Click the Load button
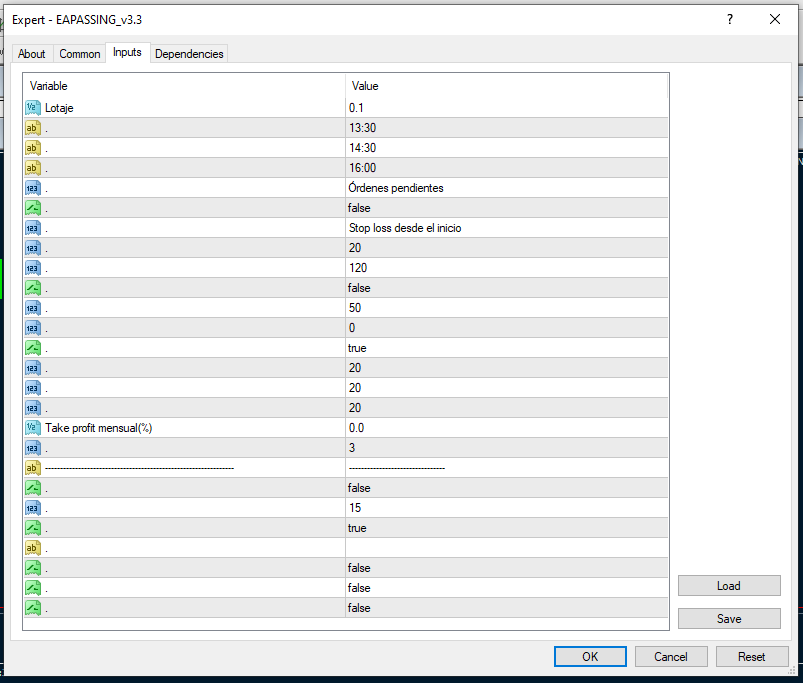803x683 pixels. point(728,586)
